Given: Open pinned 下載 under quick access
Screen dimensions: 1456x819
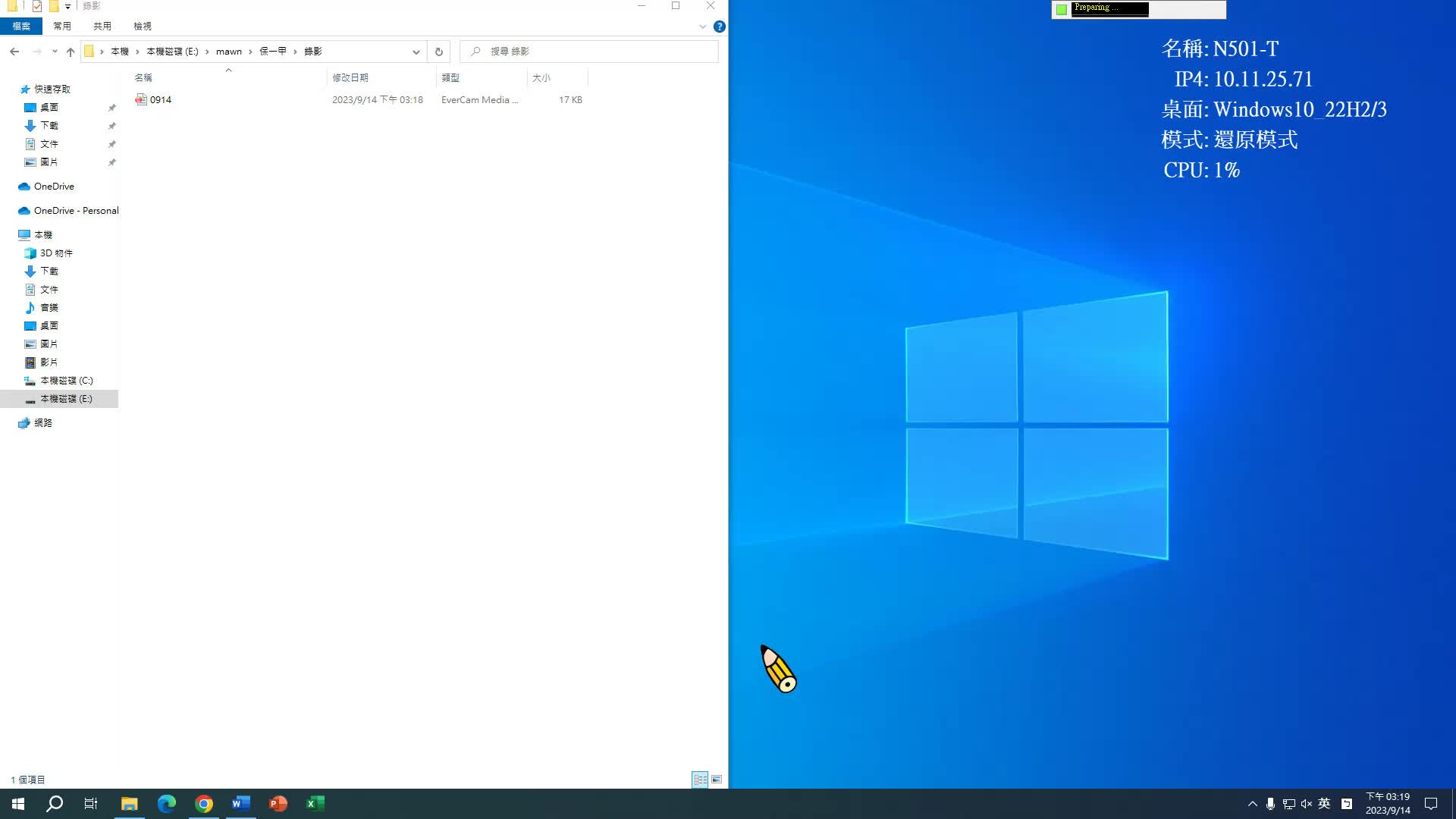Looking at the screenshot, I should click(x=49, y=126).
